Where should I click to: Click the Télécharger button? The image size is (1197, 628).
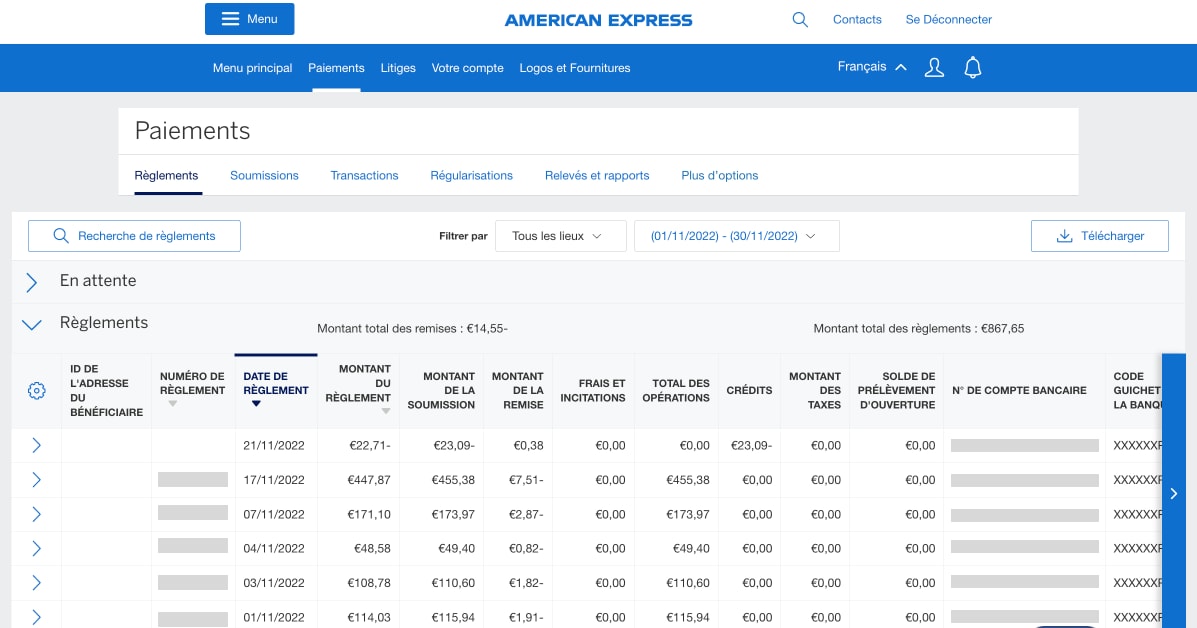click(1099, 236)
